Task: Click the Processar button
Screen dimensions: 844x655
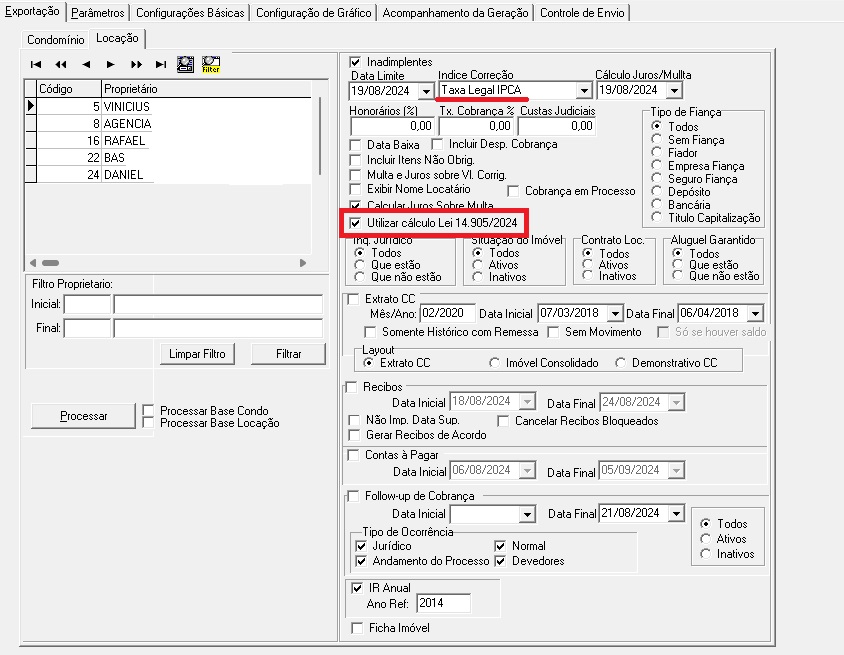Action: (x=83, y=415)
